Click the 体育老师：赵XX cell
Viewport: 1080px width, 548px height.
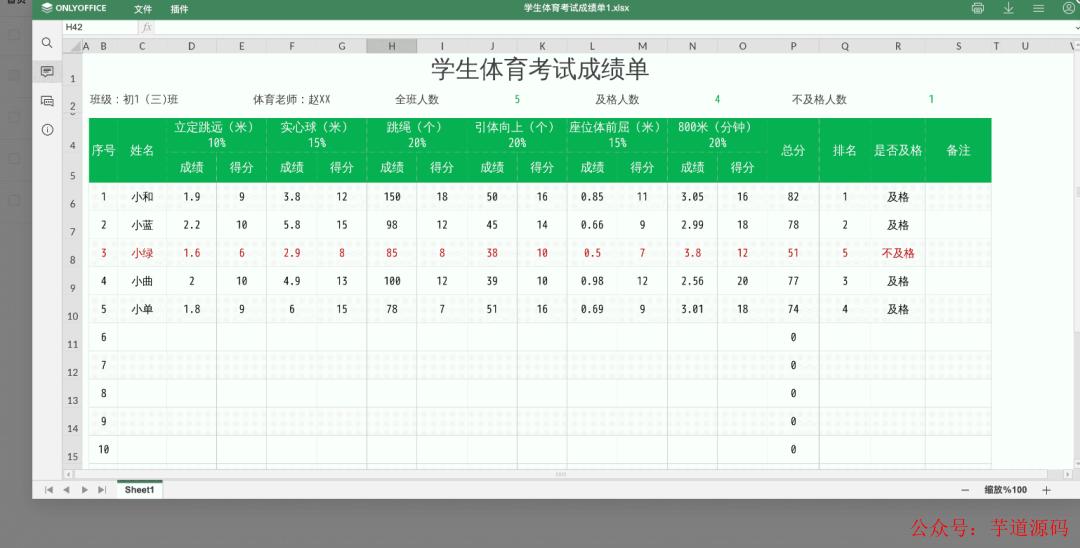pyautogui.click(x=292, y=99)
